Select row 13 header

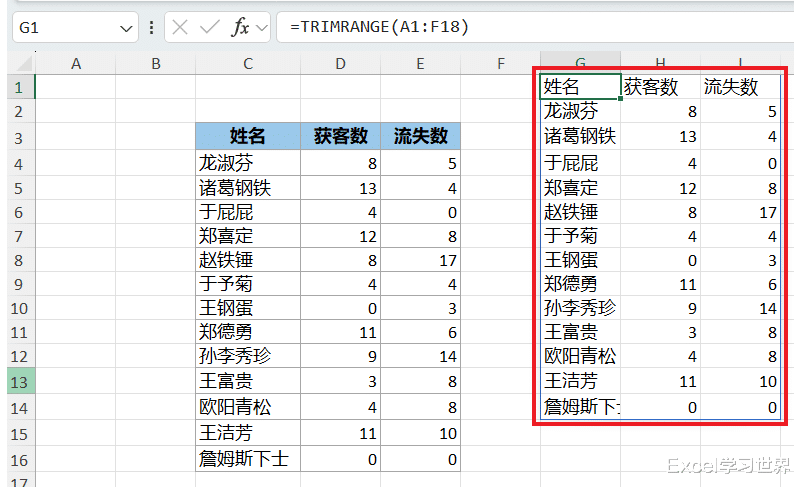19,381
